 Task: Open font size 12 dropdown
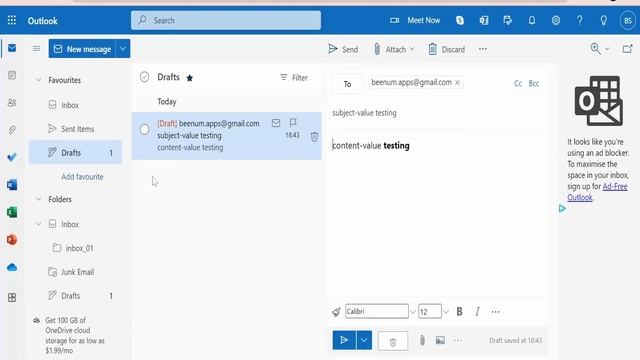tap(446, 312)
